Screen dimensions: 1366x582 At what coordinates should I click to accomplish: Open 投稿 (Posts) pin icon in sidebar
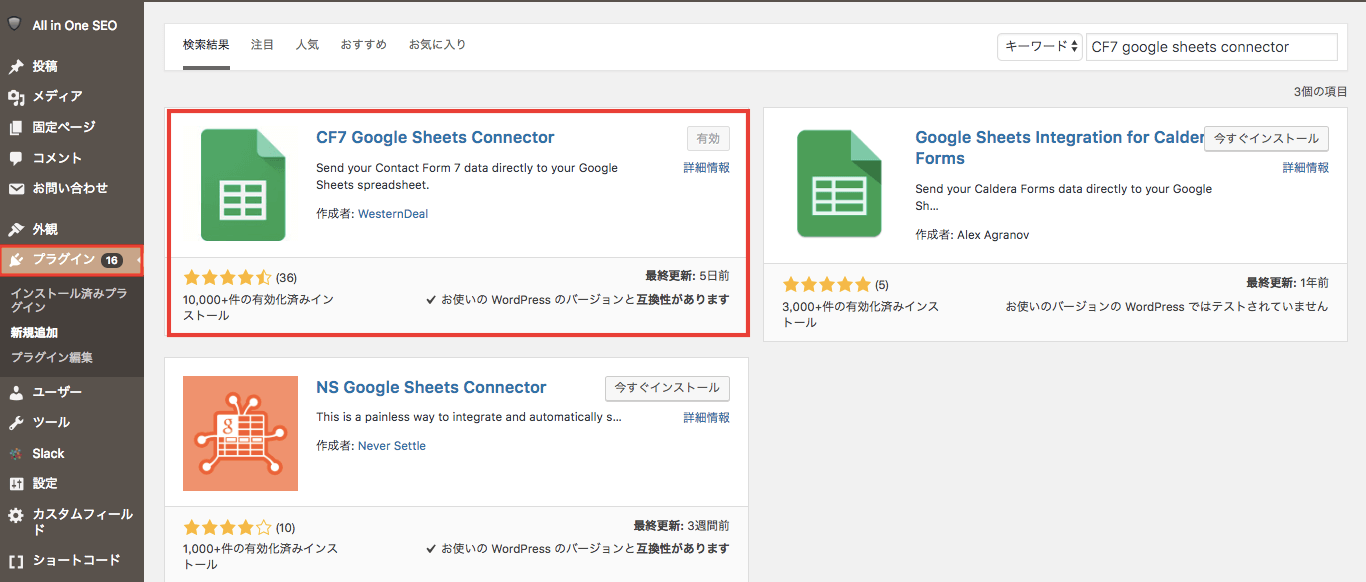[x=16, y=67]
